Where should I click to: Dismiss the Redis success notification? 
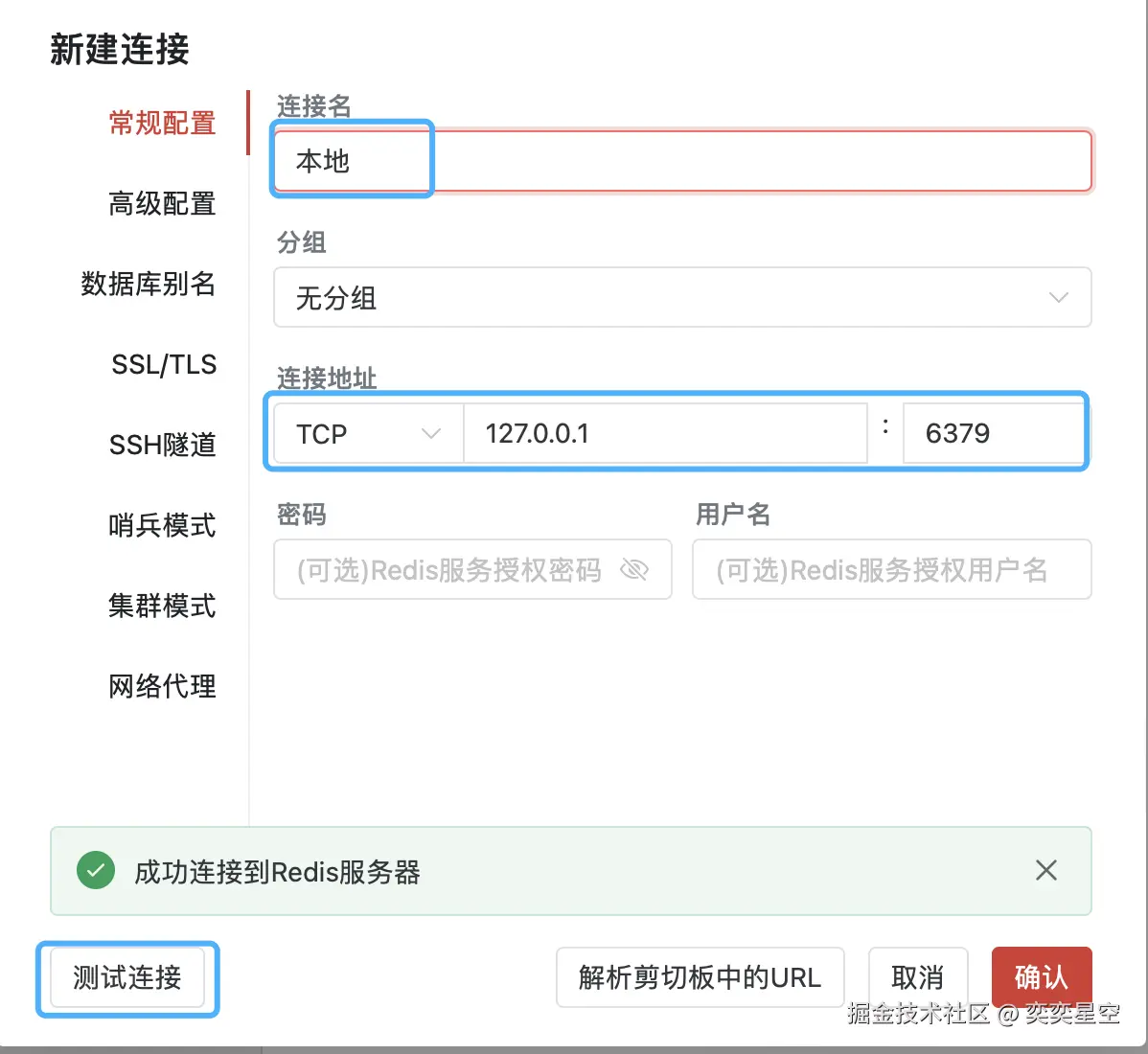tap(1045, 870)
